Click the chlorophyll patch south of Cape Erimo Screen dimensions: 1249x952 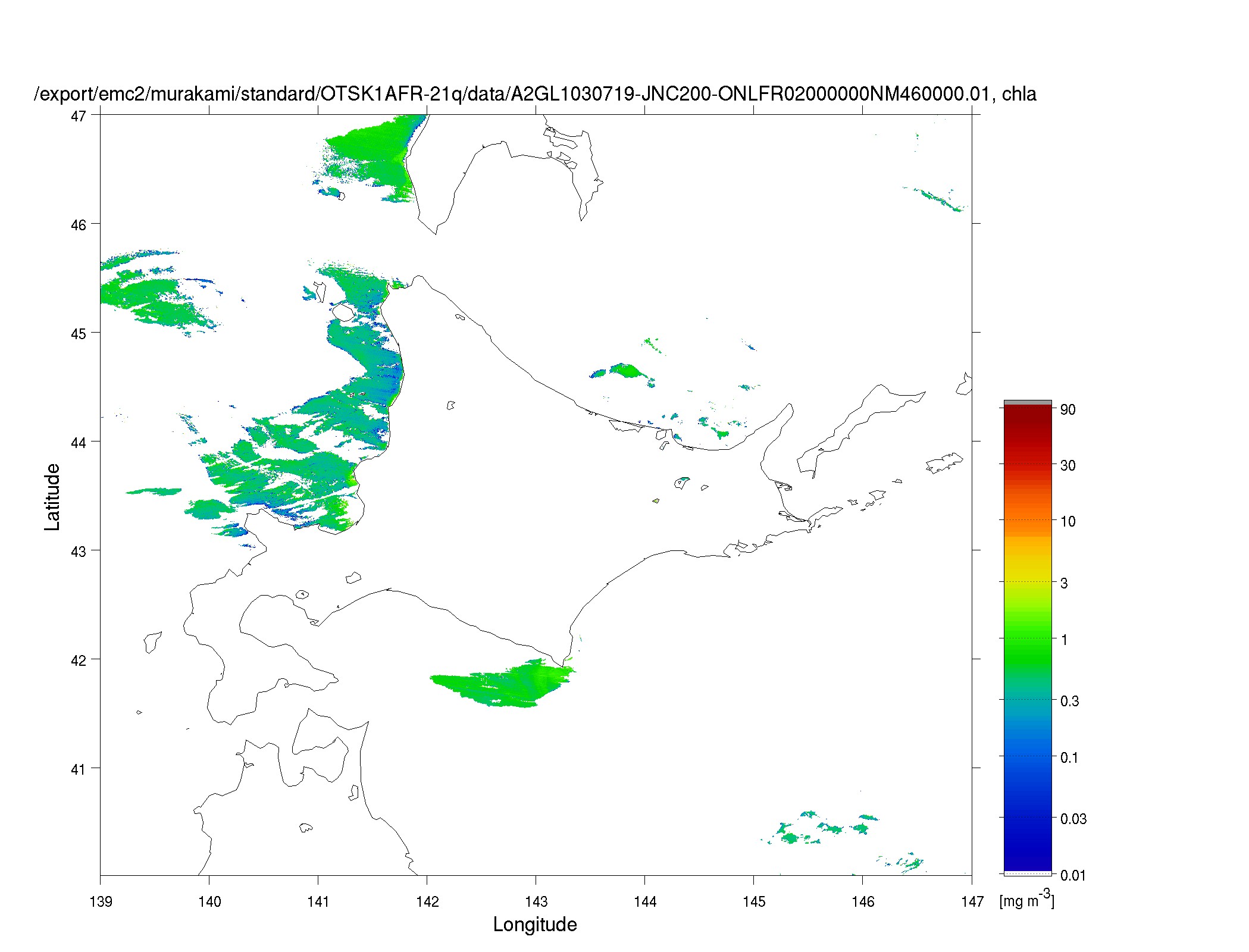503,683
